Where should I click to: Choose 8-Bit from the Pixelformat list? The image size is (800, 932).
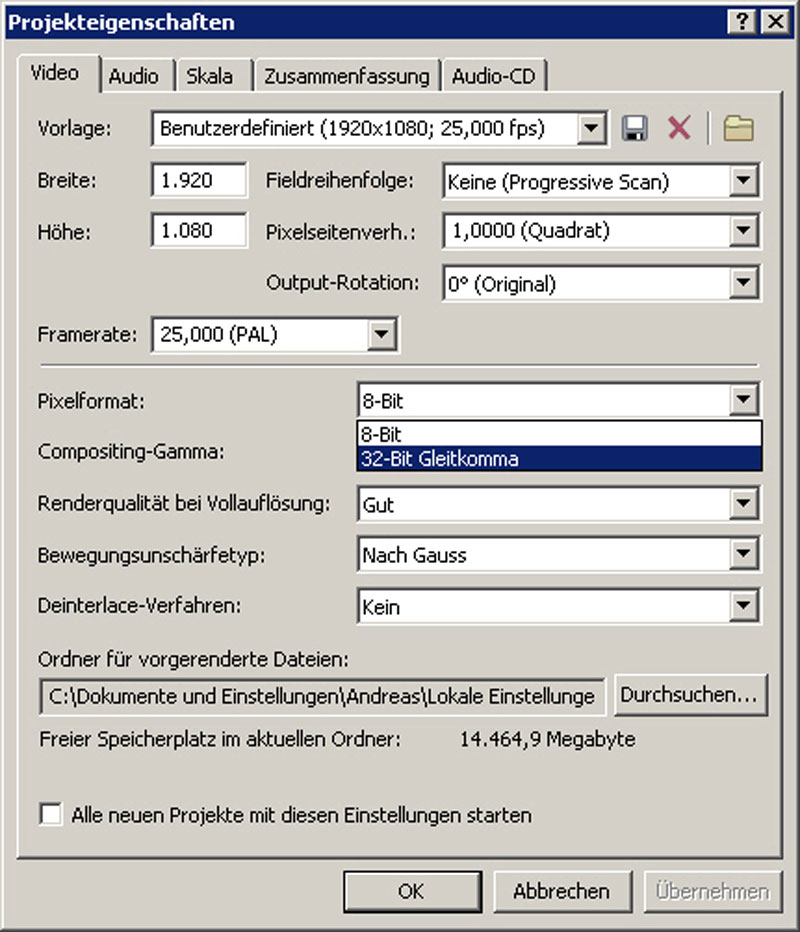click(x=558, y=436)
